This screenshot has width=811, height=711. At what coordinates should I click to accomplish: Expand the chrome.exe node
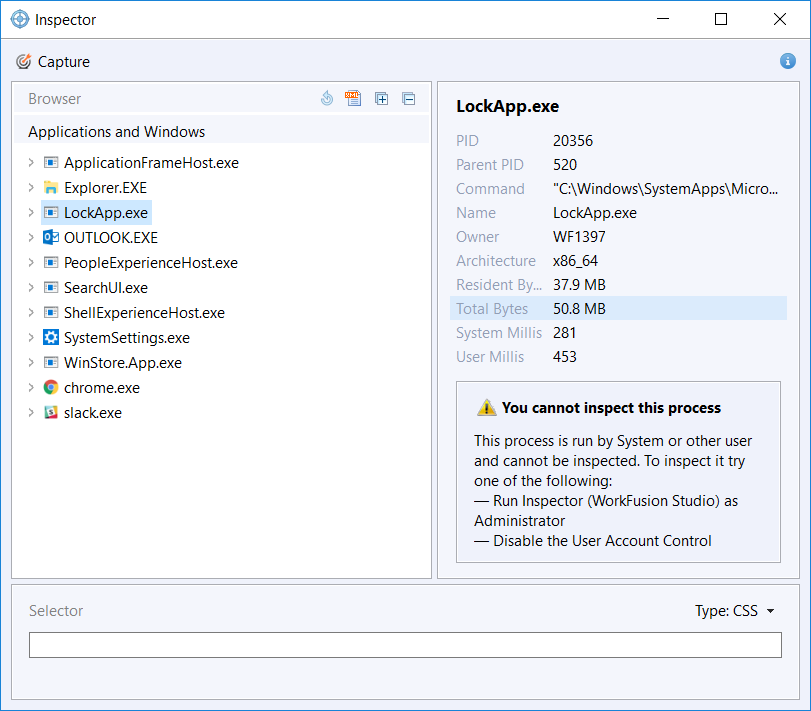point(31,387)
